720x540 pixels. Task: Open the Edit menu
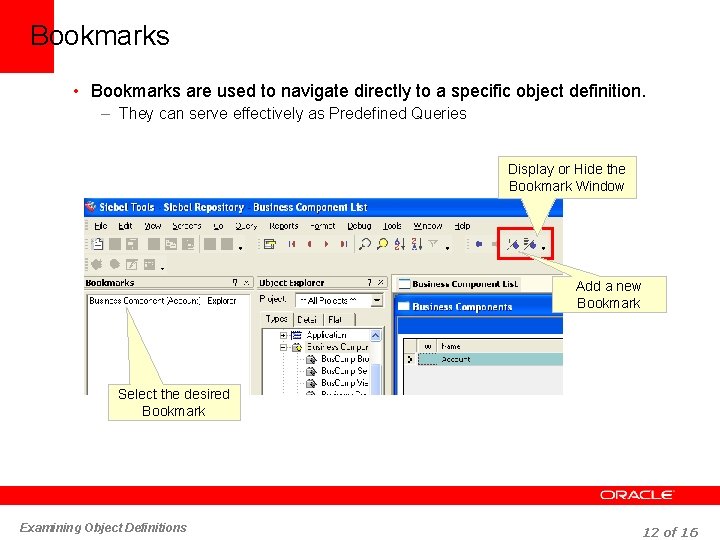pyautogui.click(x=125, y=226)
